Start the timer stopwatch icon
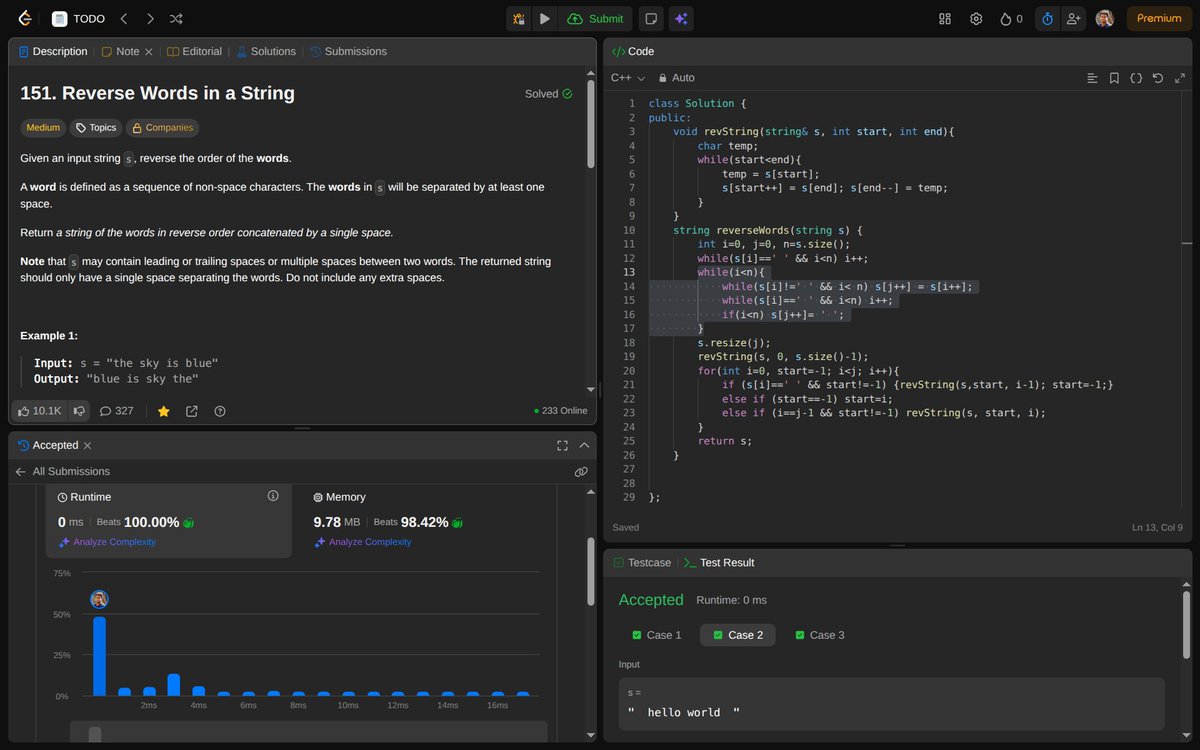Image resolution: width=1200 pixels, height=750 pixels. (x=1047, y=18)
